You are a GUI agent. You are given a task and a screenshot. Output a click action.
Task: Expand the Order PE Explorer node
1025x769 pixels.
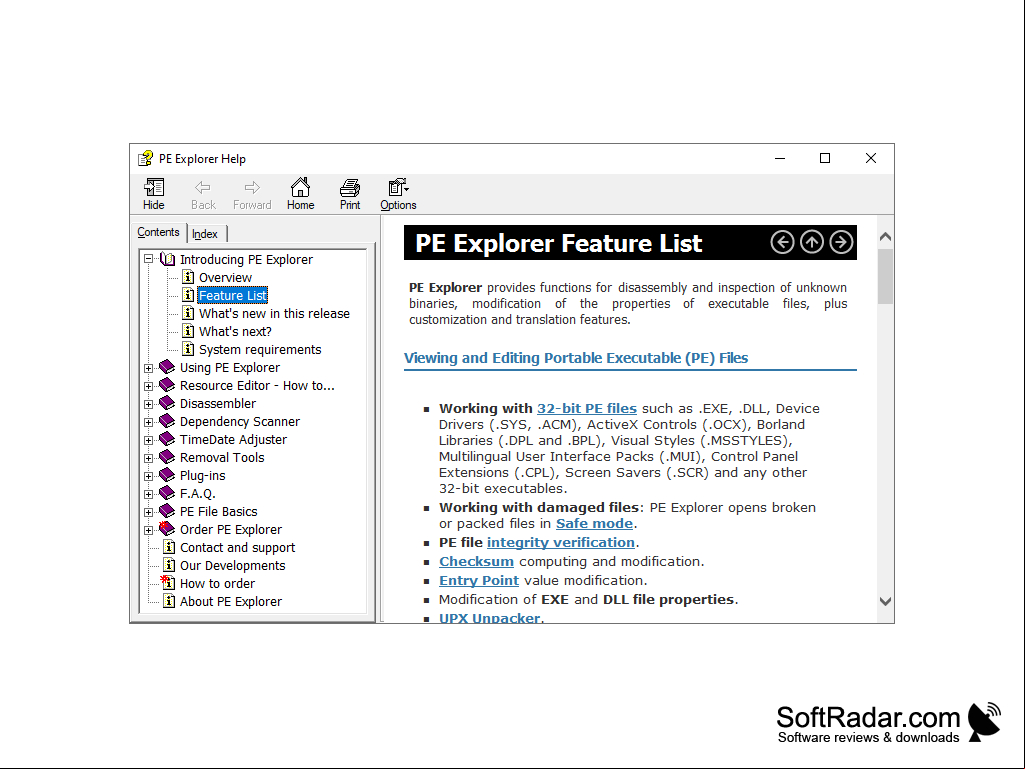(148, 530)
